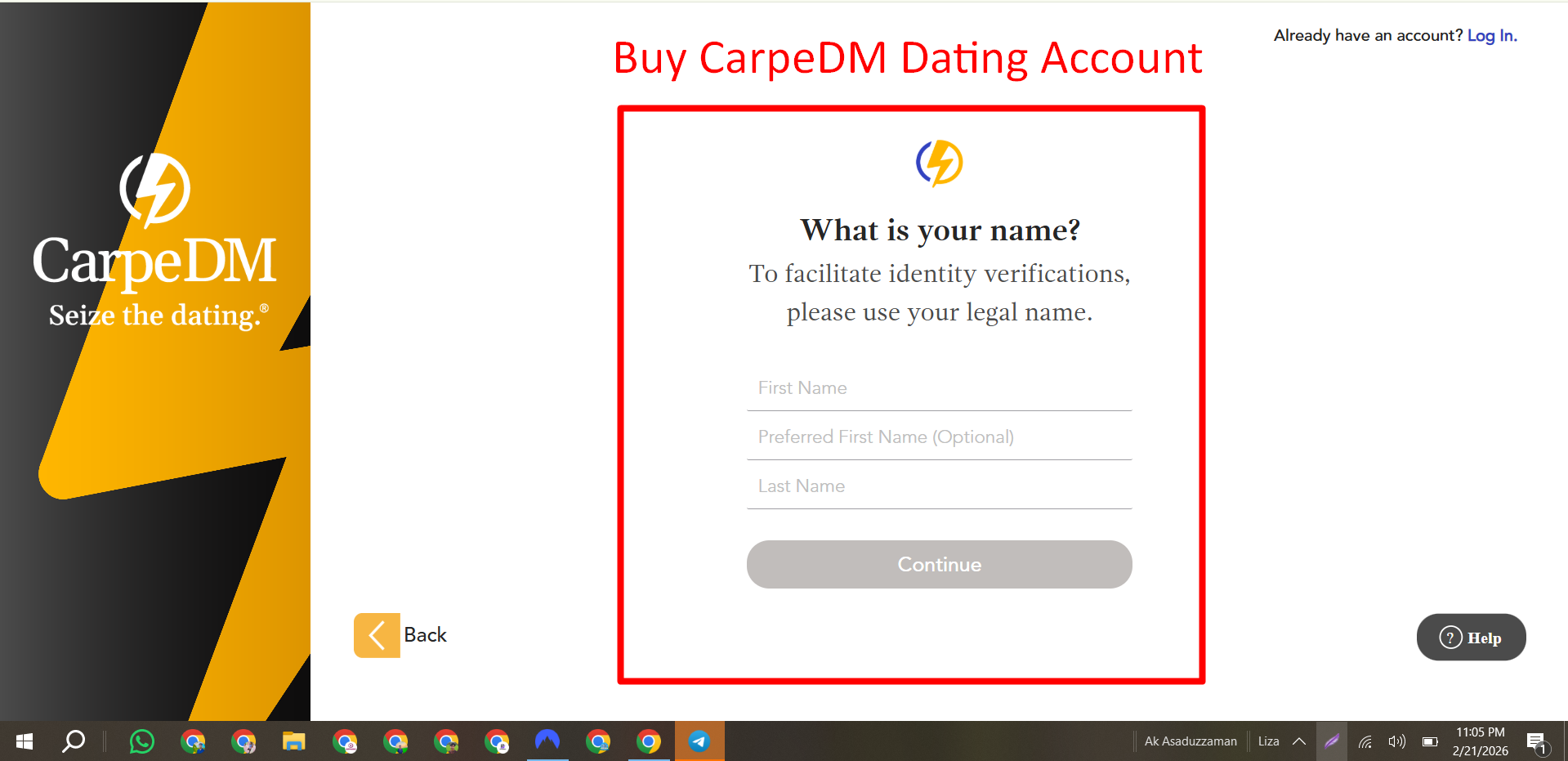Click the battery status icon

click(1430, 741)
